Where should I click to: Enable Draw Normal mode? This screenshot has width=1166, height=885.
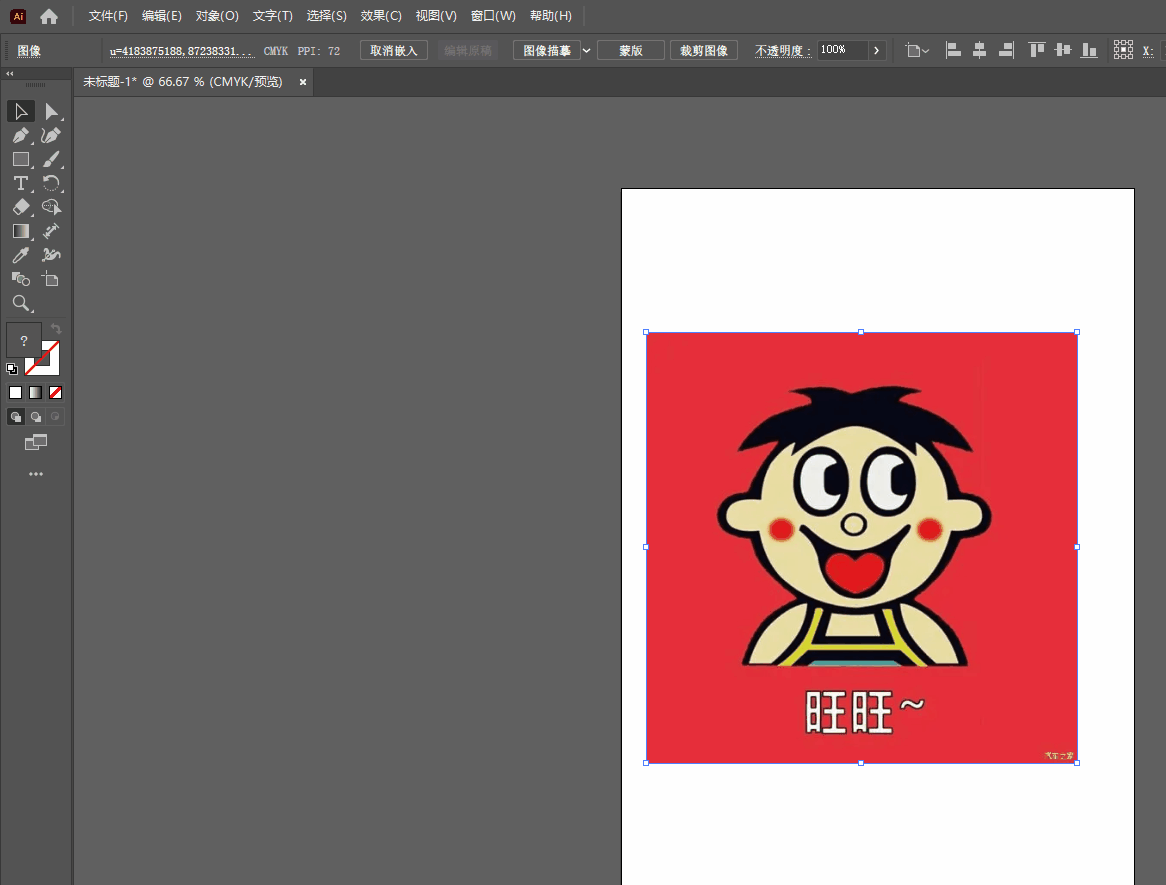coord(16,416)
